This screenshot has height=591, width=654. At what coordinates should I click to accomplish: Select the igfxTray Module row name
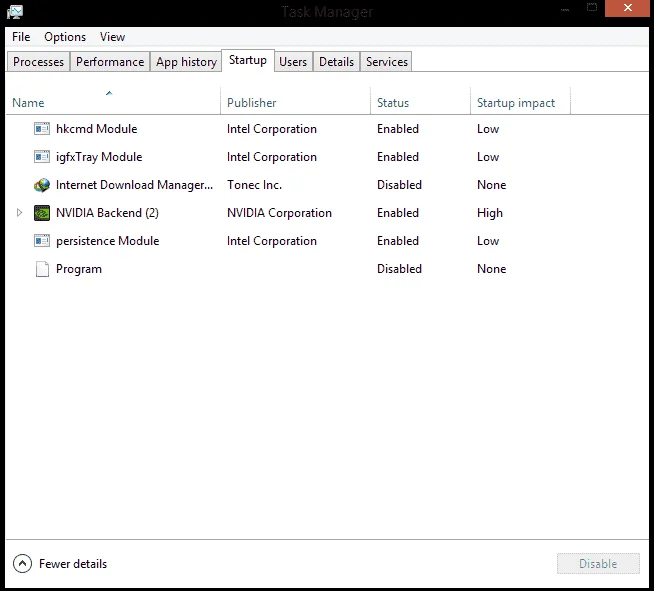[x=99, y=157]
